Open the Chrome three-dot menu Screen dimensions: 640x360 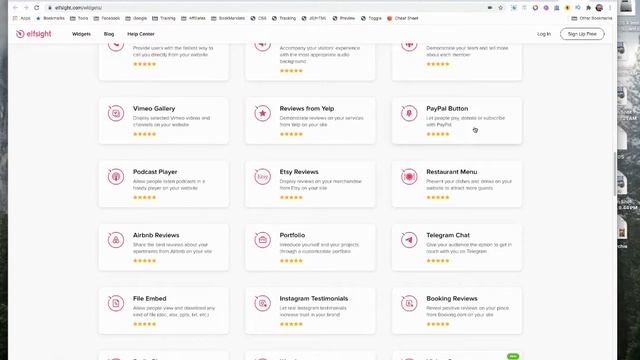(x=610, y=8)
